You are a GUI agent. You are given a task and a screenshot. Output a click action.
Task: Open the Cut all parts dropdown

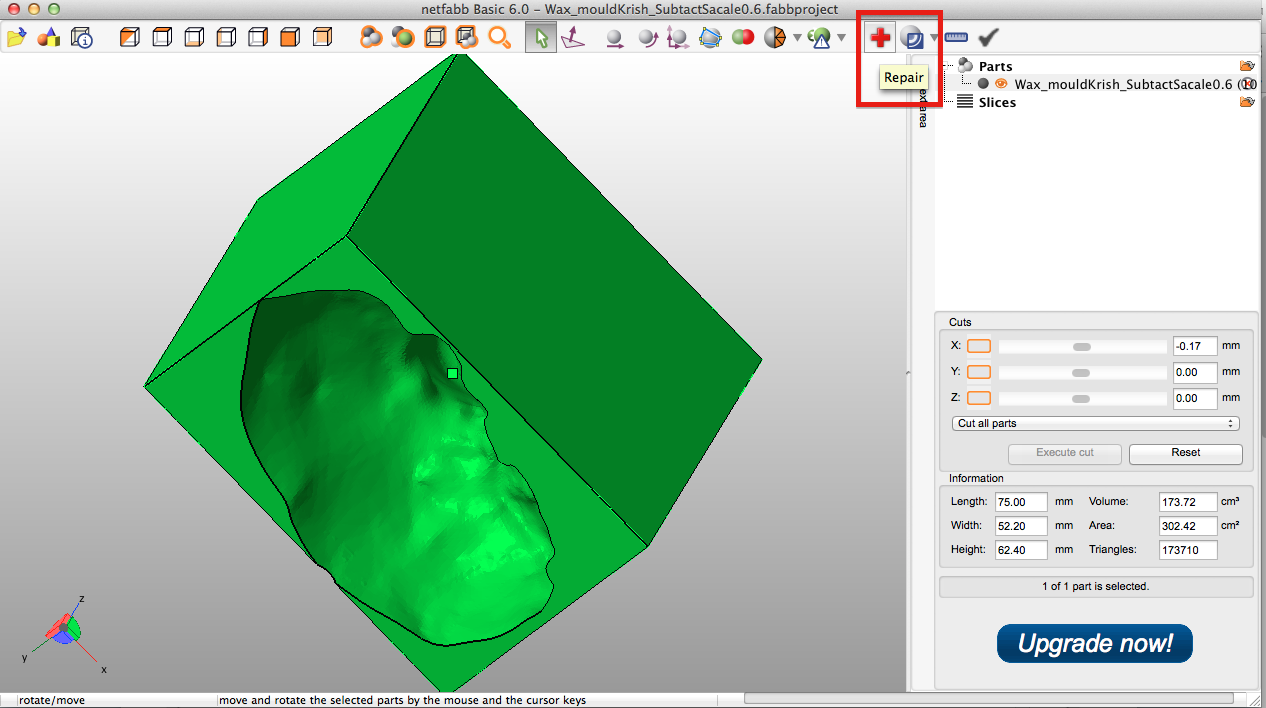pos(1095,423)
